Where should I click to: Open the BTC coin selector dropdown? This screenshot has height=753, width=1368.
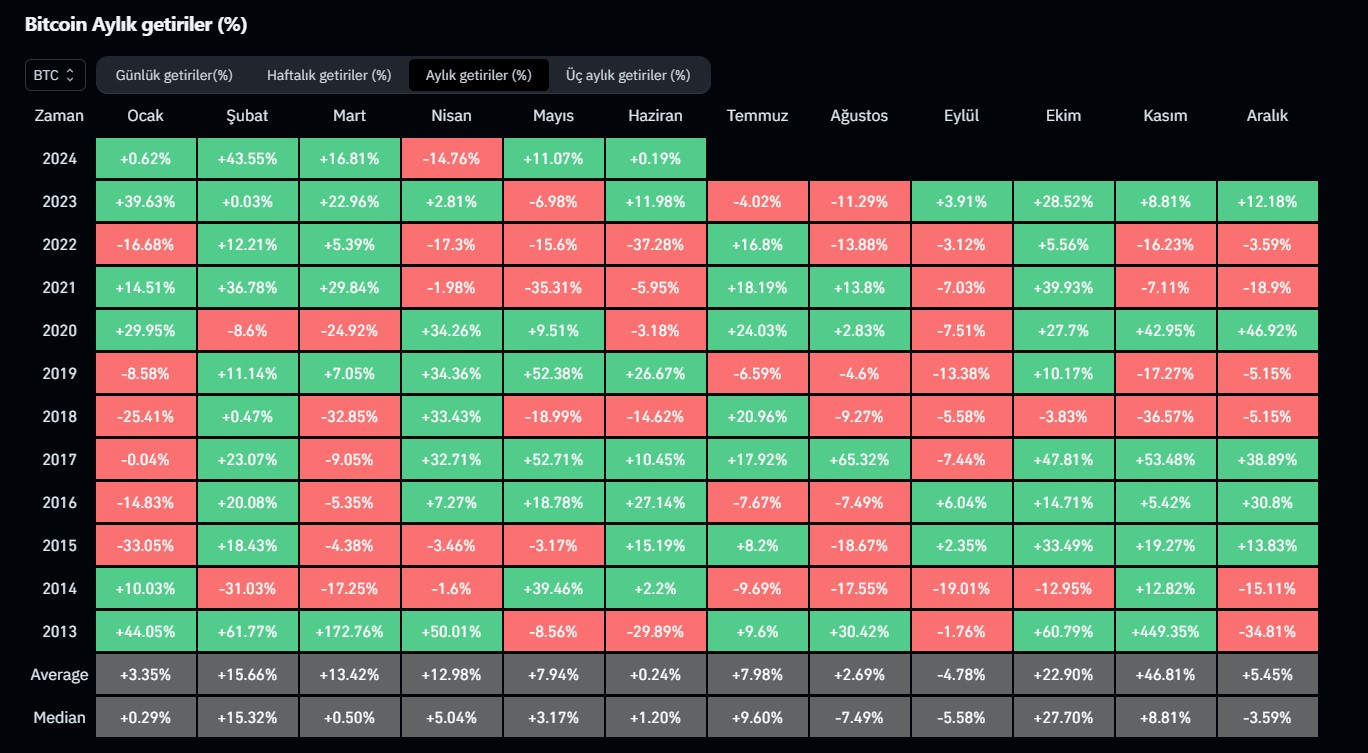pyautogui.click(x=55, y=75)
